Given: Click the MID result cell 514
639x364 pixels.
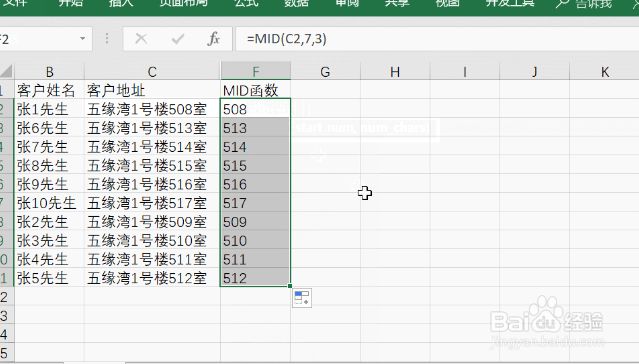Looking at the screenshot, I should click(256, 146).
